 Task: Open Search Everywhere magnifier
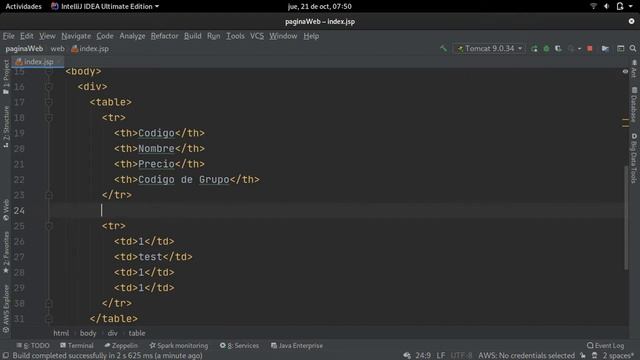tap(633, 49)
